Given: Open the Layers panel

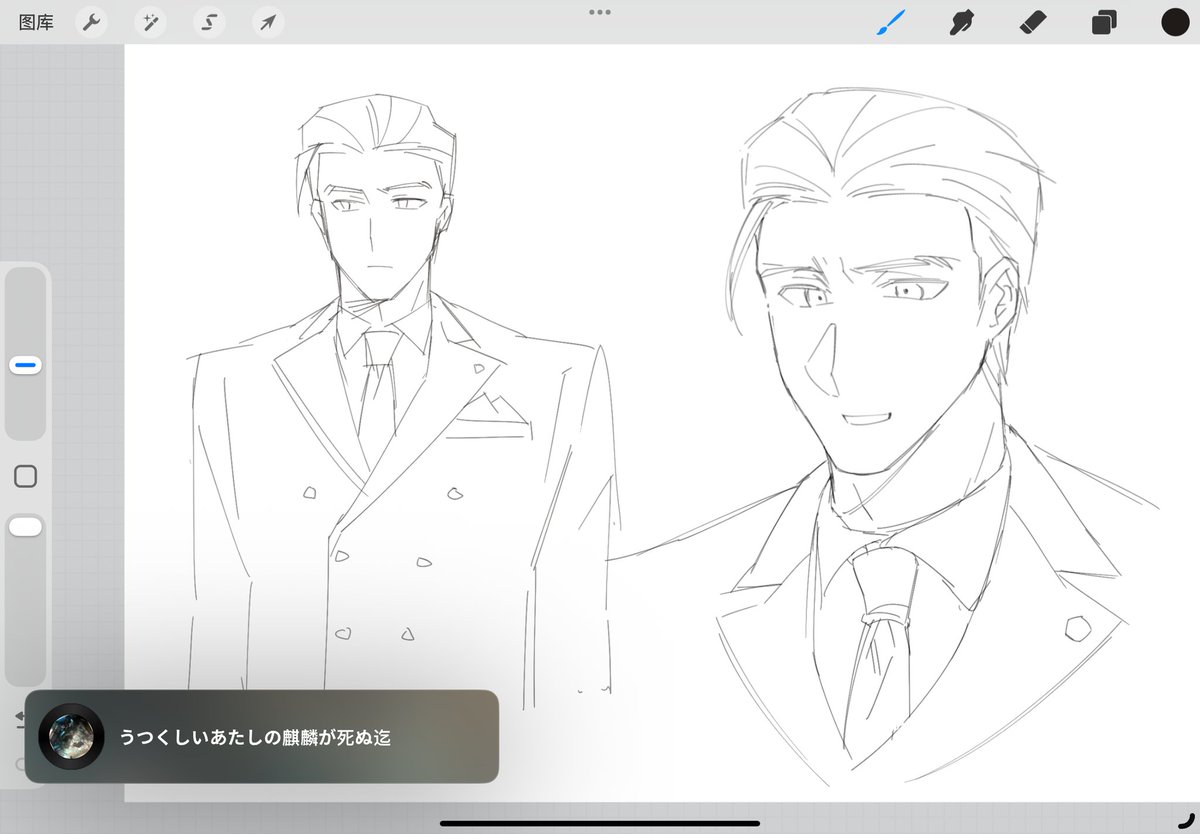Looking at the screenshot, I should pos(1104,22).
